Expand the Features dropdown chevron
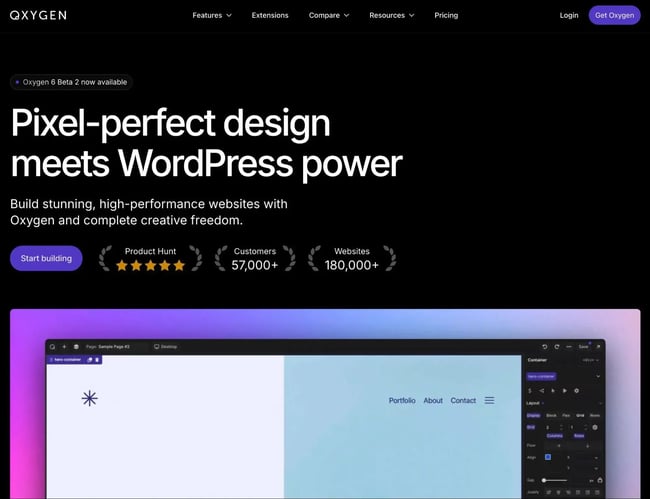 point(229,15)
